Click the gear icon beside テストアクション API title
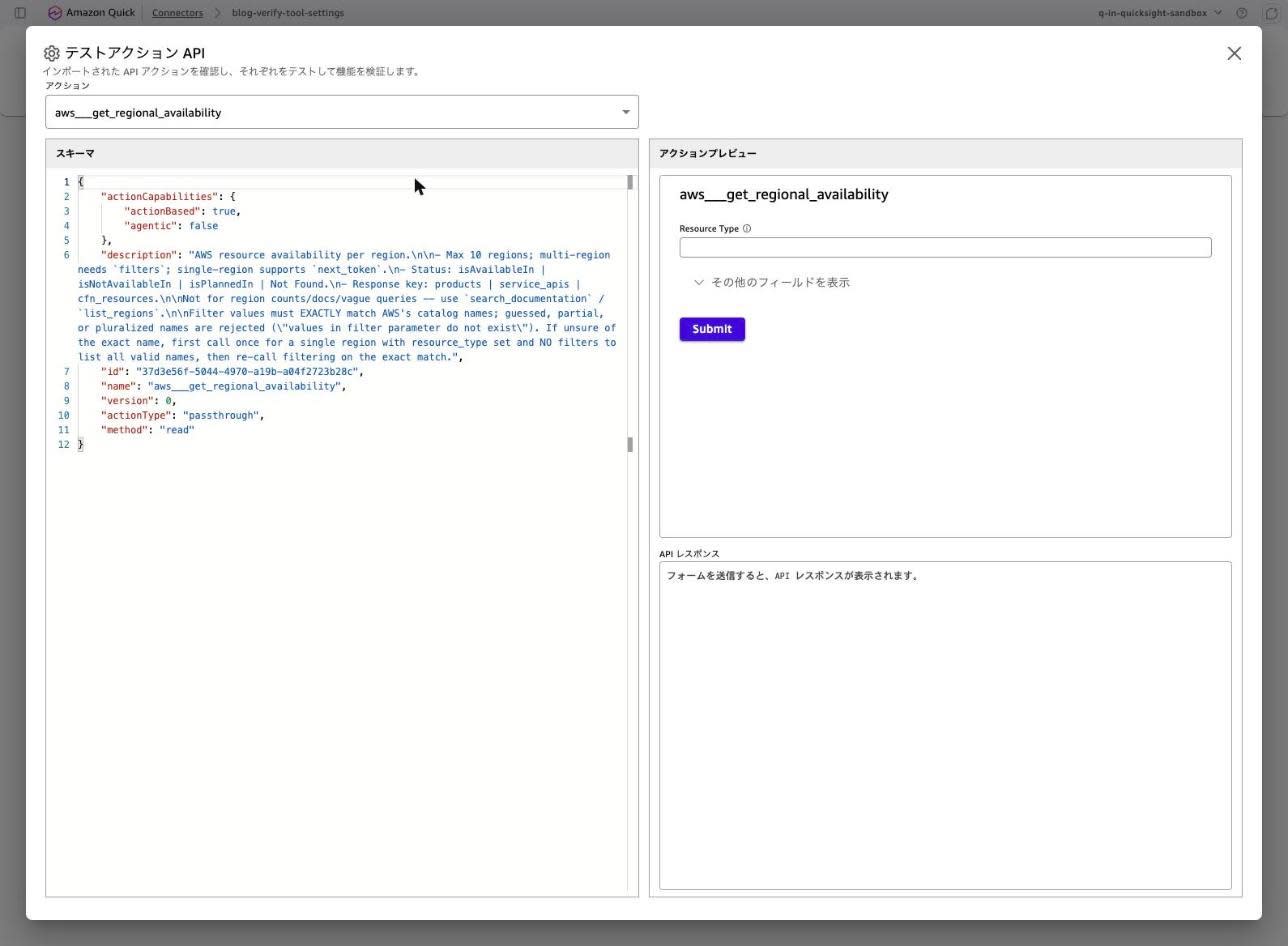This screenshot has height=946, width=1288. 52,53
